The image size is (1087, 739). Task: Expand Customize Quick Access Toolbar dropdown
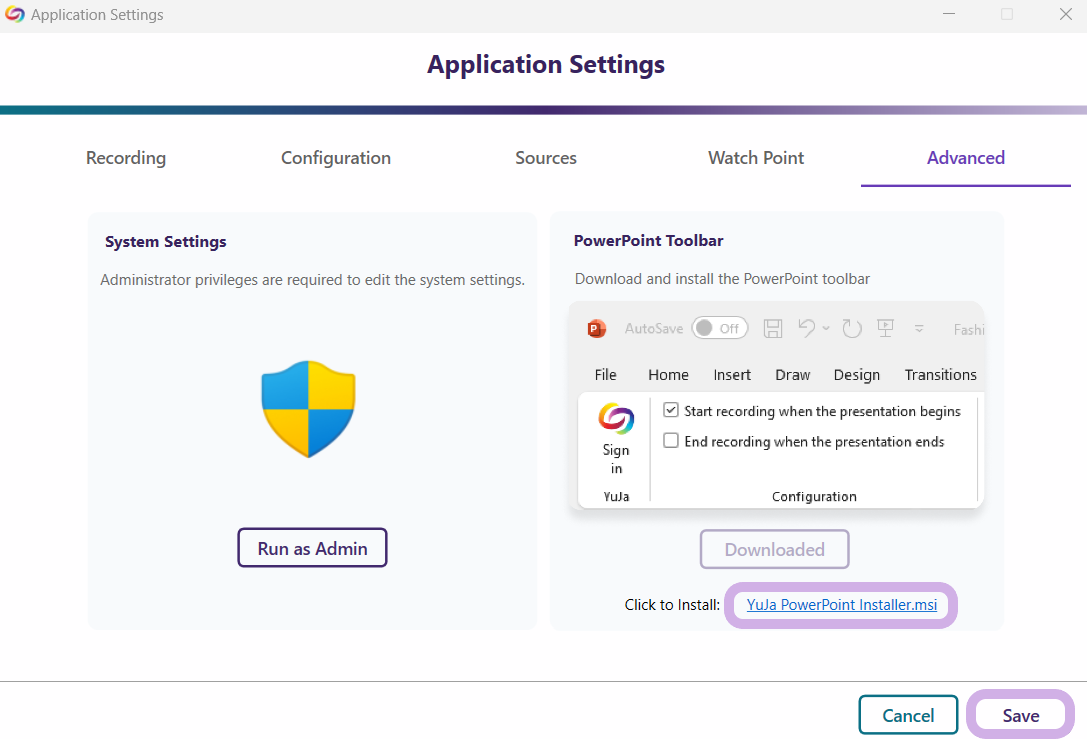coord(919,328)
